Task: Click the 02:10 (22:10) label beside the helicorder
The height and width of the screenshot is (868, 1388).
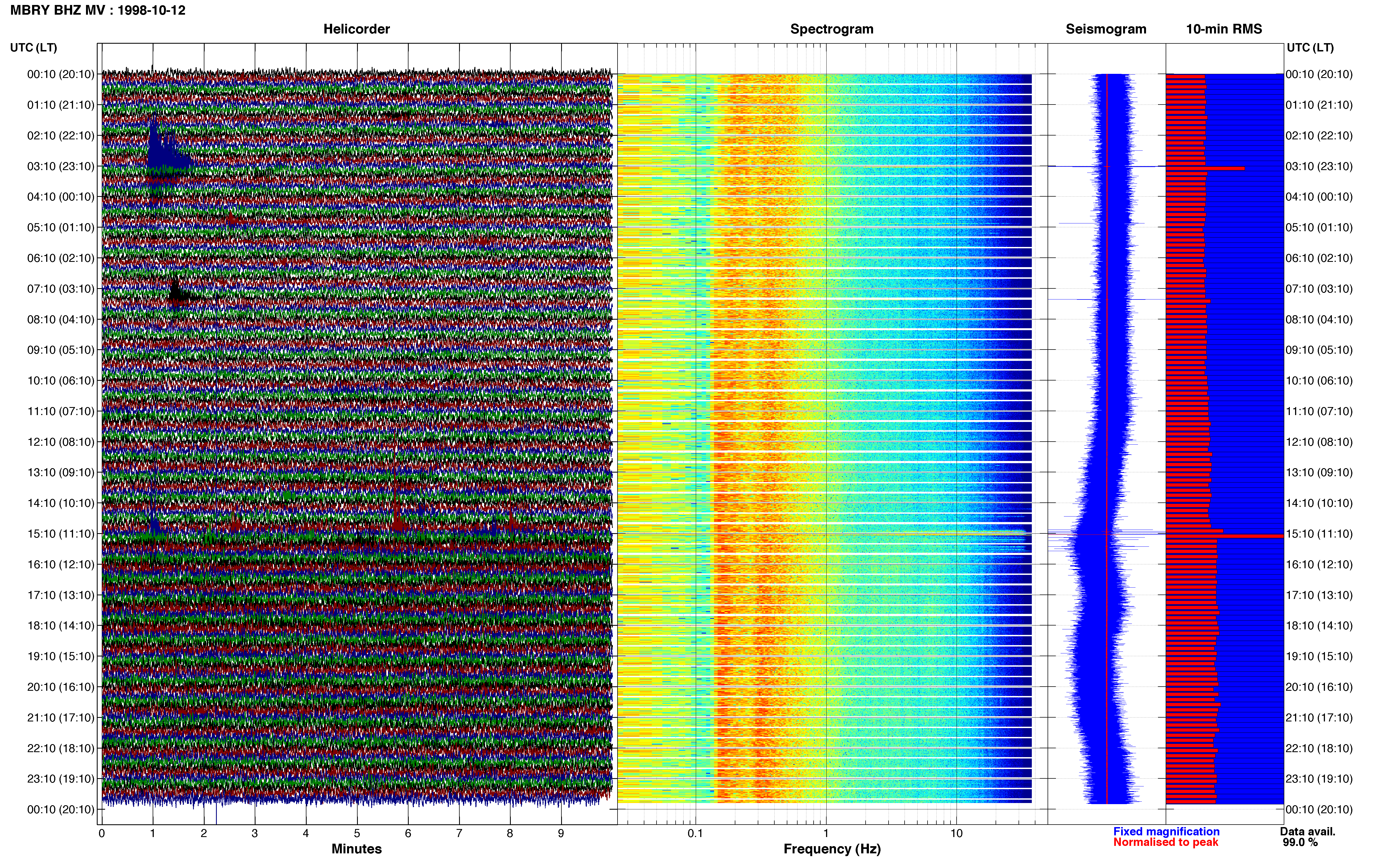Action: [61, 135]
